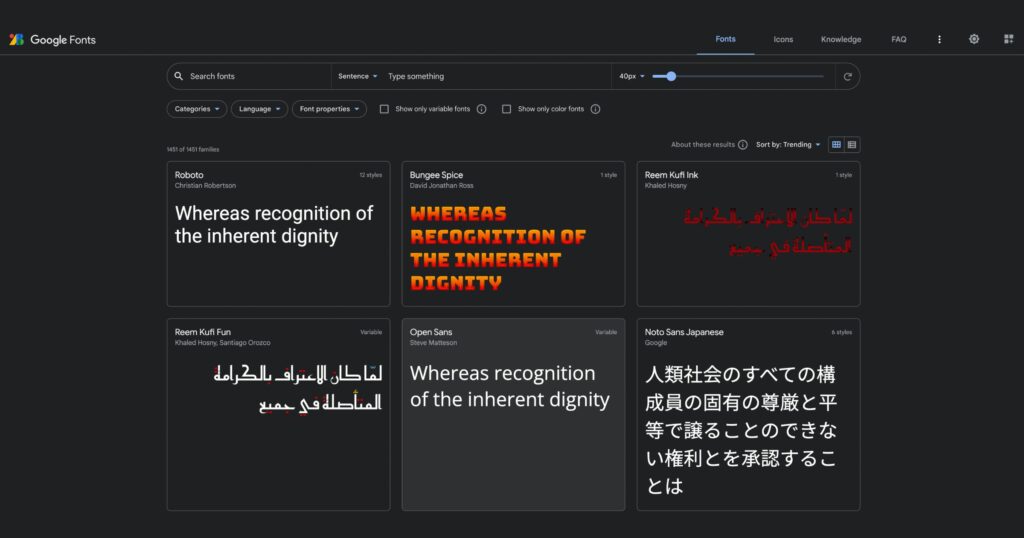Viewport: 1024px width, 538px height.
Task: Click info icon beside color fonts
Action: 595,109
